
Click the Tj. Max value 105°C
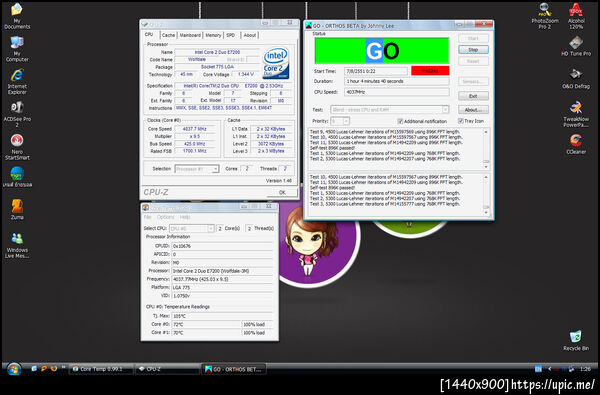point(222,316)
